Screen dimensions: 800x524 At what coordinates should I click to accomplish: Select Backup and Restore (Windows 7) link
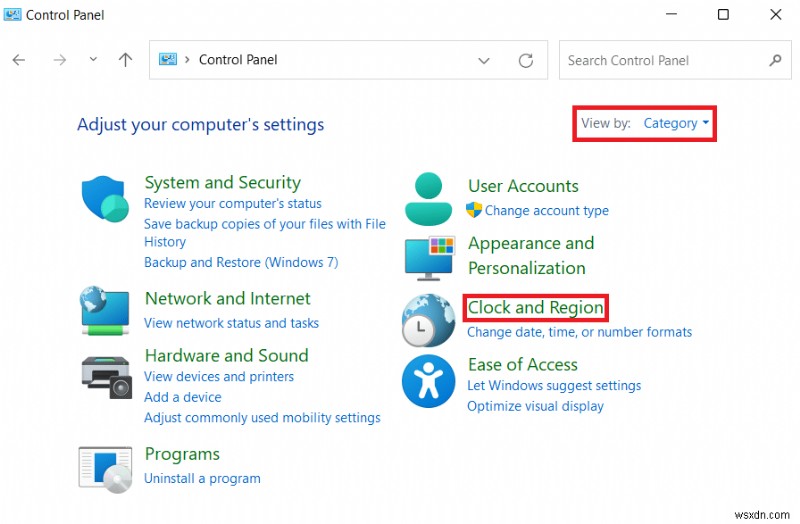click(241, 262)
